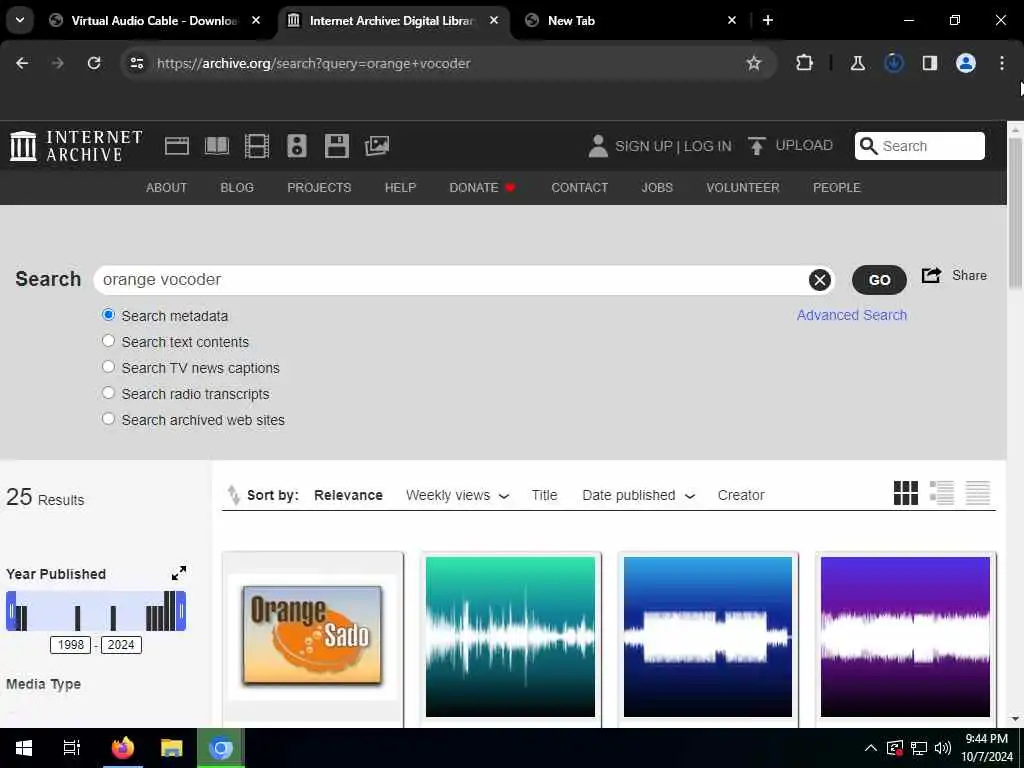This screenshot has width=1024, height=768.
Task: Select the Search metadata radio button
Action: pos(108,315)
